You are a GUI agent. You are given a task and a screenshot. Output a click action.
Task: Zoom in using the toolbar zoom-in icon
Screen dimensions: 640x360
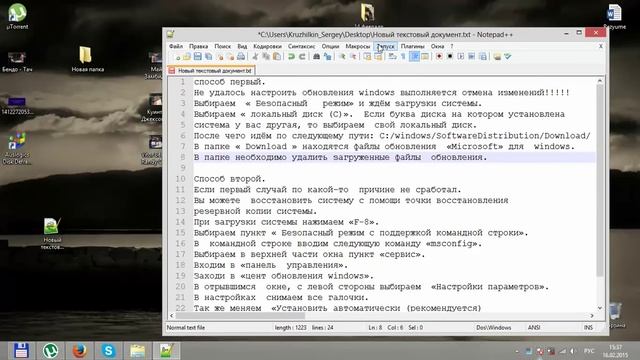(x=342, y=57)
